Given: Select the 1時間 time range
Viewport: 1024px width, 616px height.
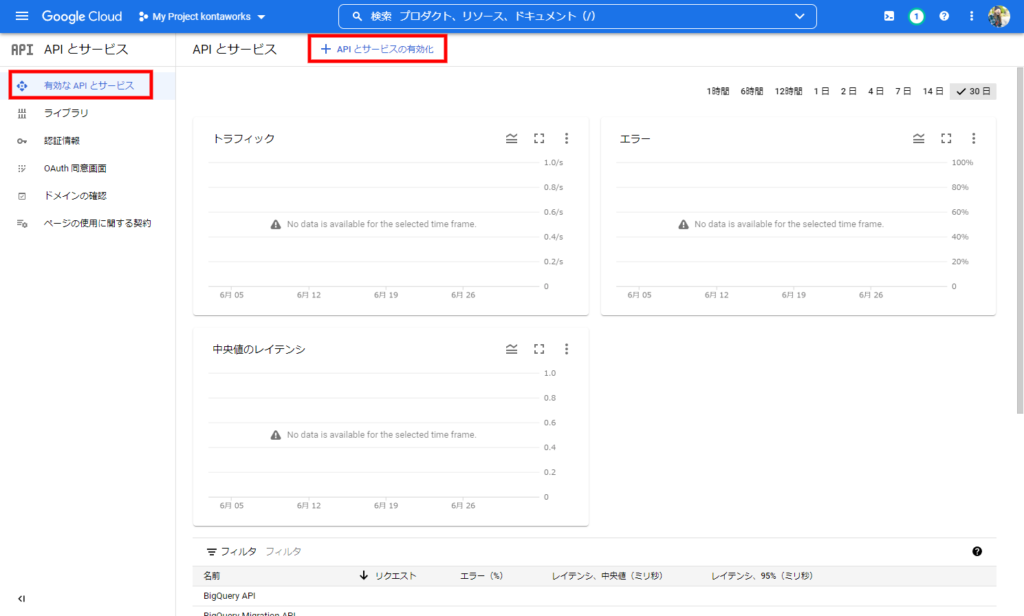Looking at the screenshot, I should [718, 91].
